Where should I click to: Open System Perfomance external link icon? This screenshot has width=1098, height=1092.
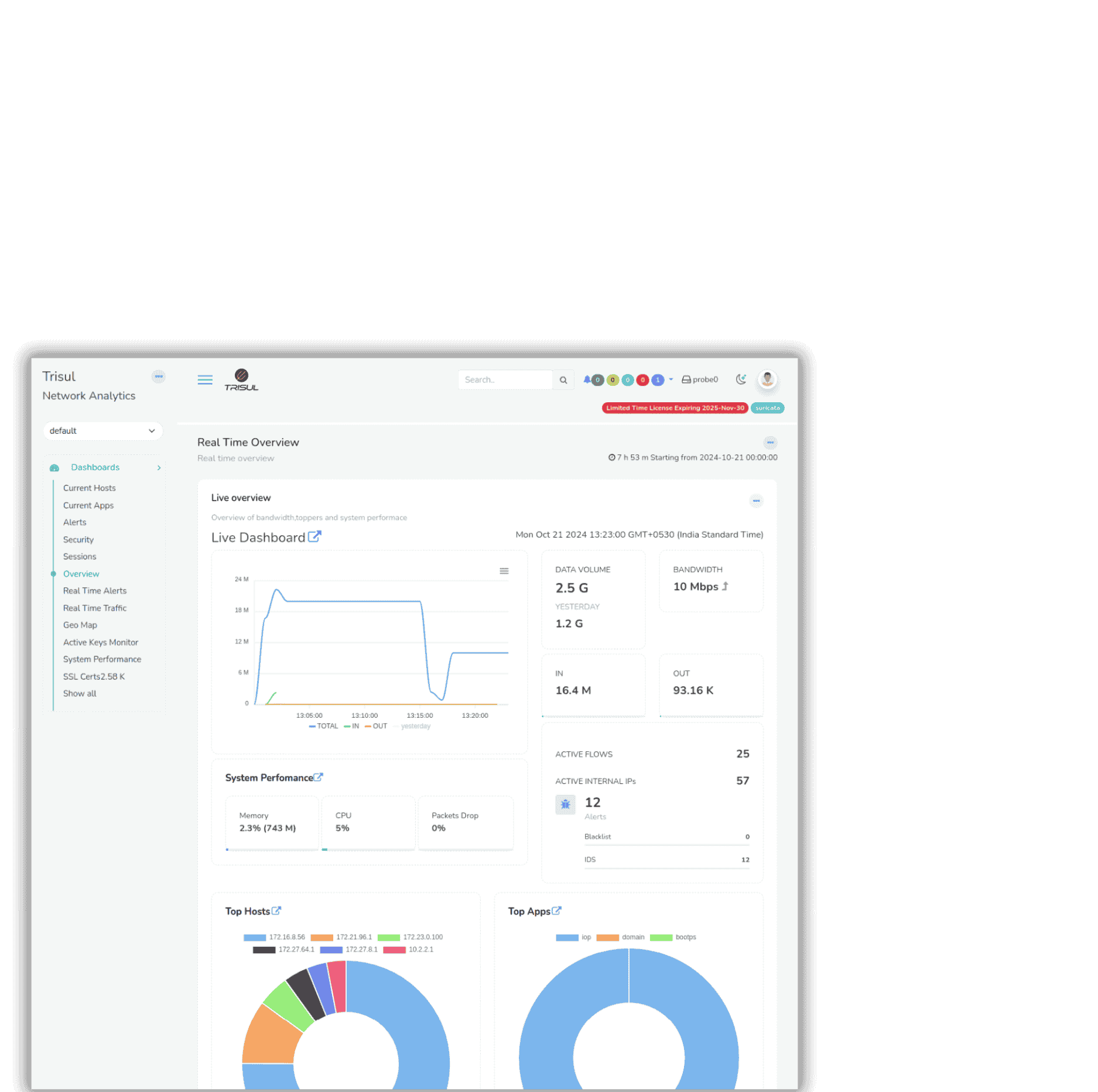[318, 777]
